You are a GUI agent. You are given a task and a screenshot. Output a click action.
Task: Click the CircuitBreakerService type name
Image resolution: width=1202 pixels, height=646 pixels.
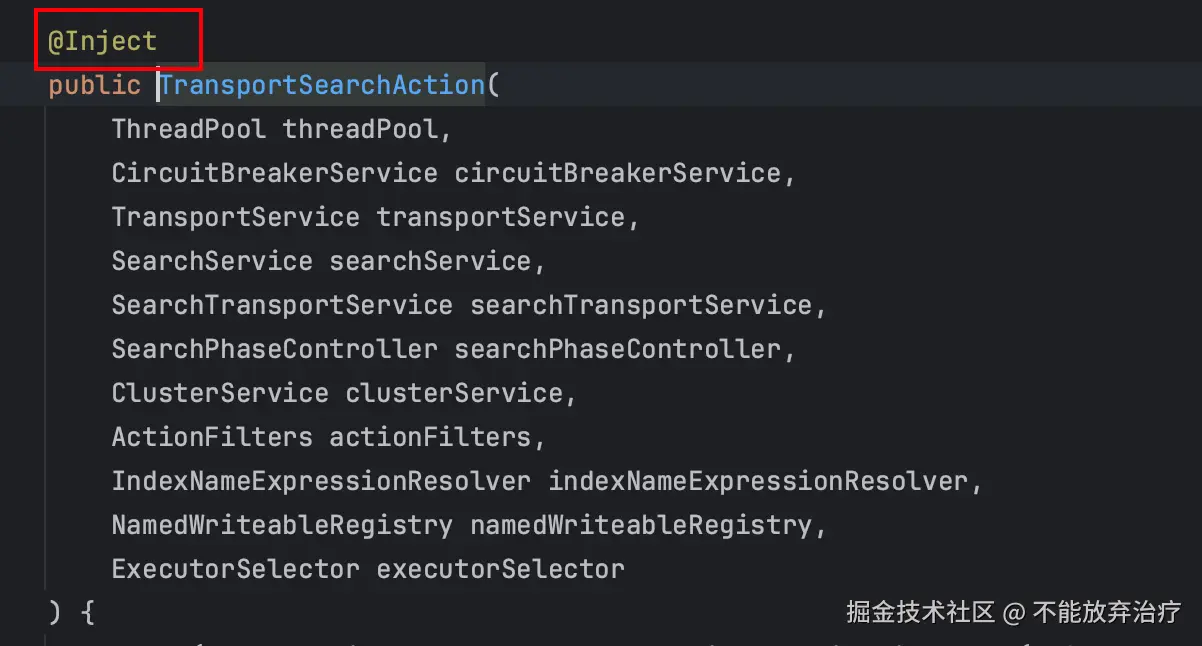pyautogui.click(x=274, y=173)
